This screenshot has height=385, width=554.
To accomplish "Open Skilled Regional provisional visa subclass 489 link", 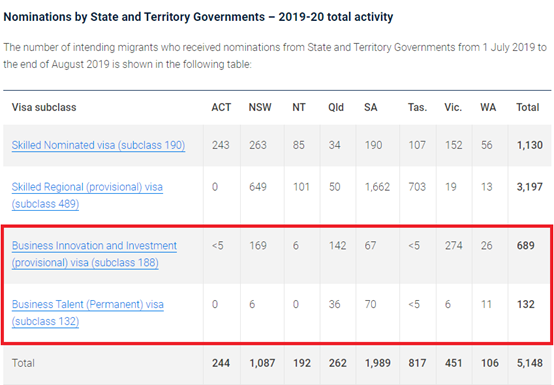I will click(x=87, y=195).
